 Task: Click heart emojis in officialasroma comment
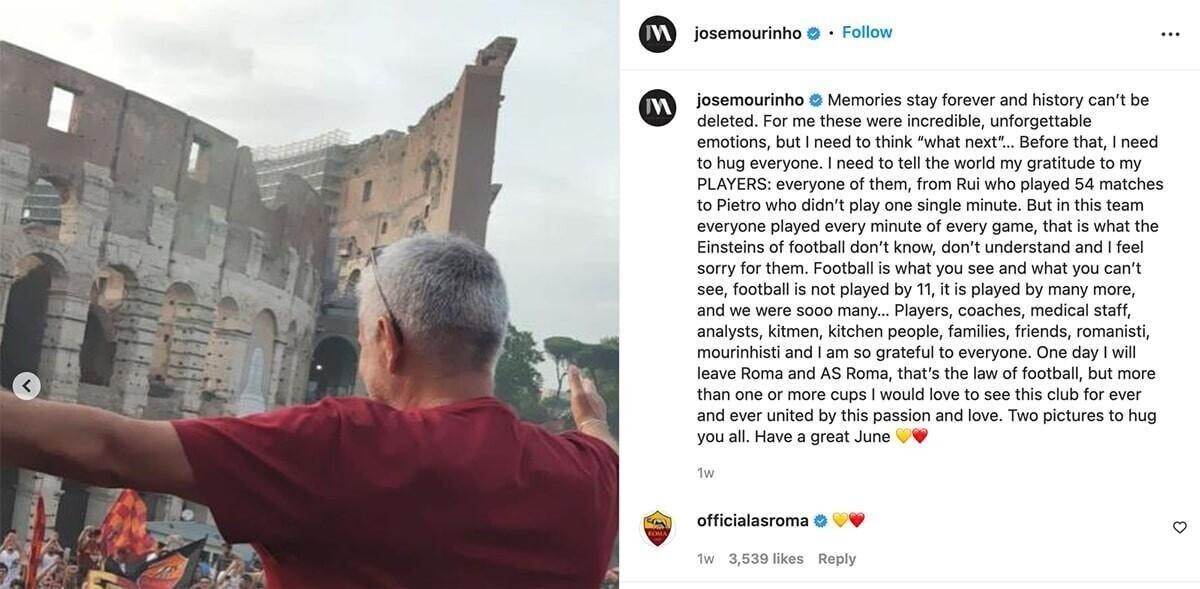click(x=848, y=520)
